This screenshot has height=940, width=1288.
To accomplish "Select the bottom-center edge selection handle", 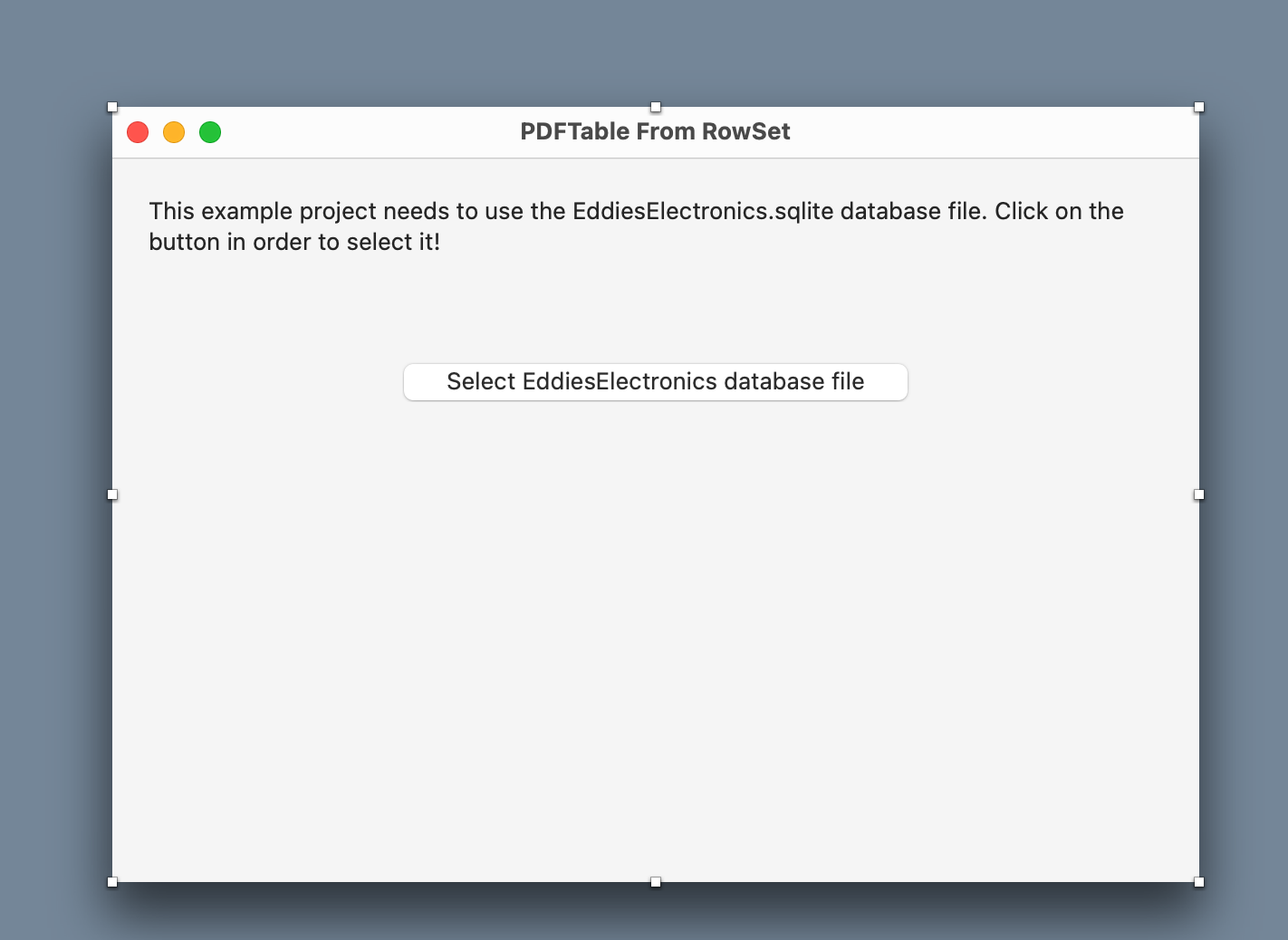I will [656, 882].
